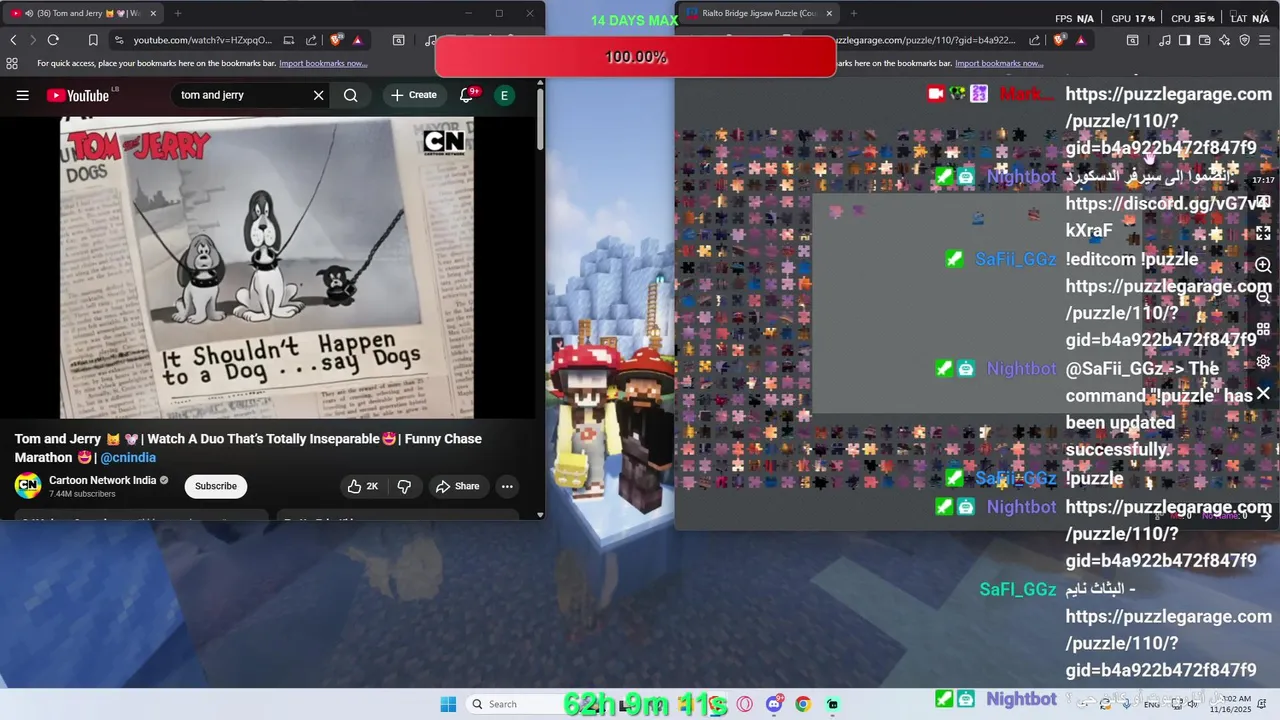Open the Create menu on YouTube
1280x720 pixels.
coord(414,95)
